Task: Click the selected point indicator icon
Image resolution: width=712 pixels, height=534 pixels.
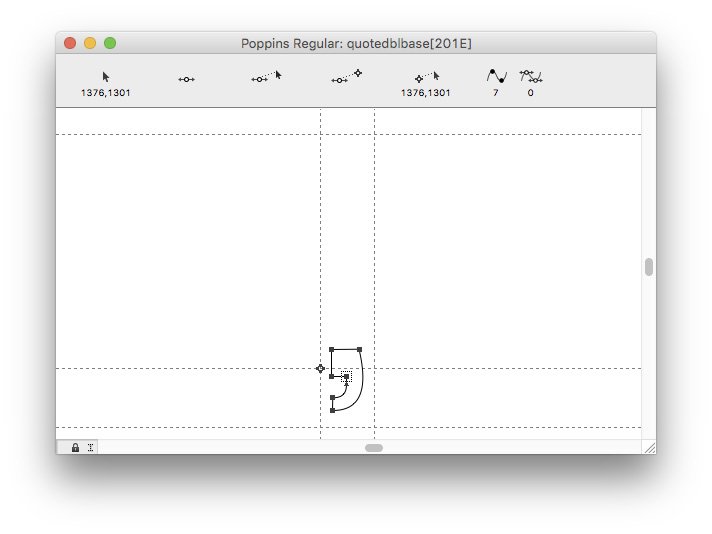Action: (x=186, y=79)
